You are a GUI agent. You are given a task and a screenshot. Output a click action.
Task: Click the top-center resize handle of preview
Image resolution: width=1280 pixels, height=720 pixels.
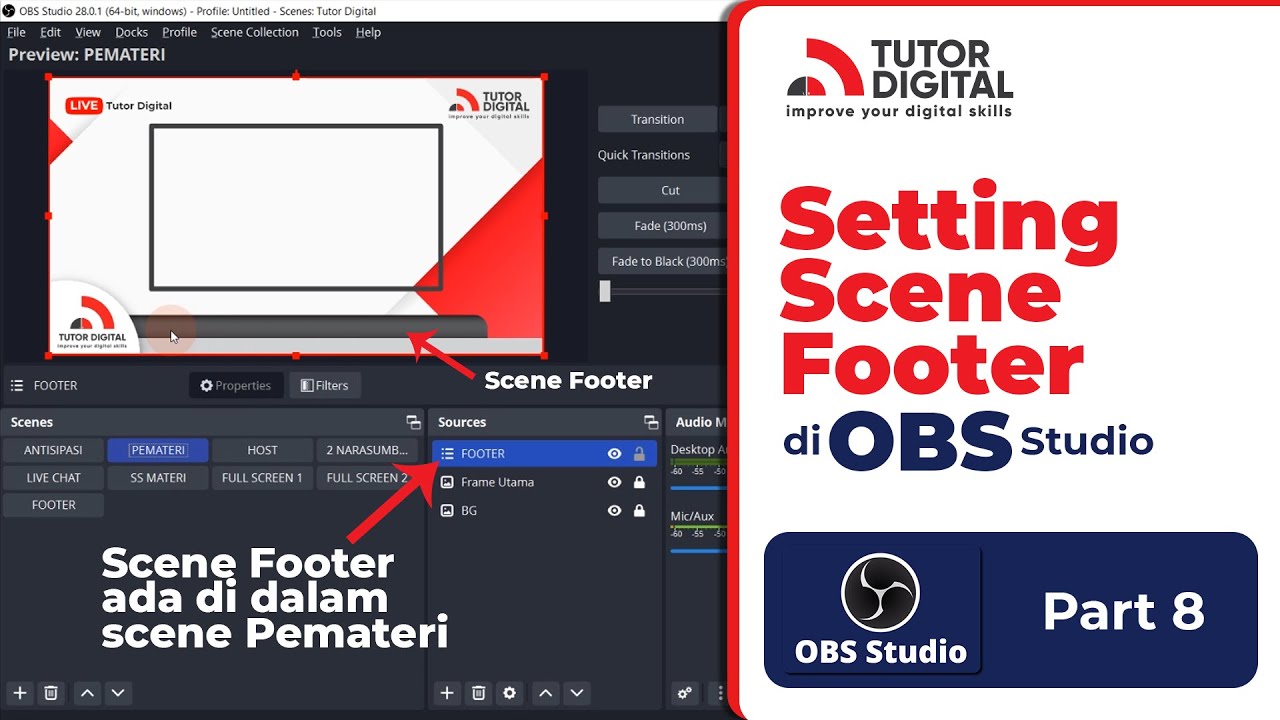click(296, 76)
